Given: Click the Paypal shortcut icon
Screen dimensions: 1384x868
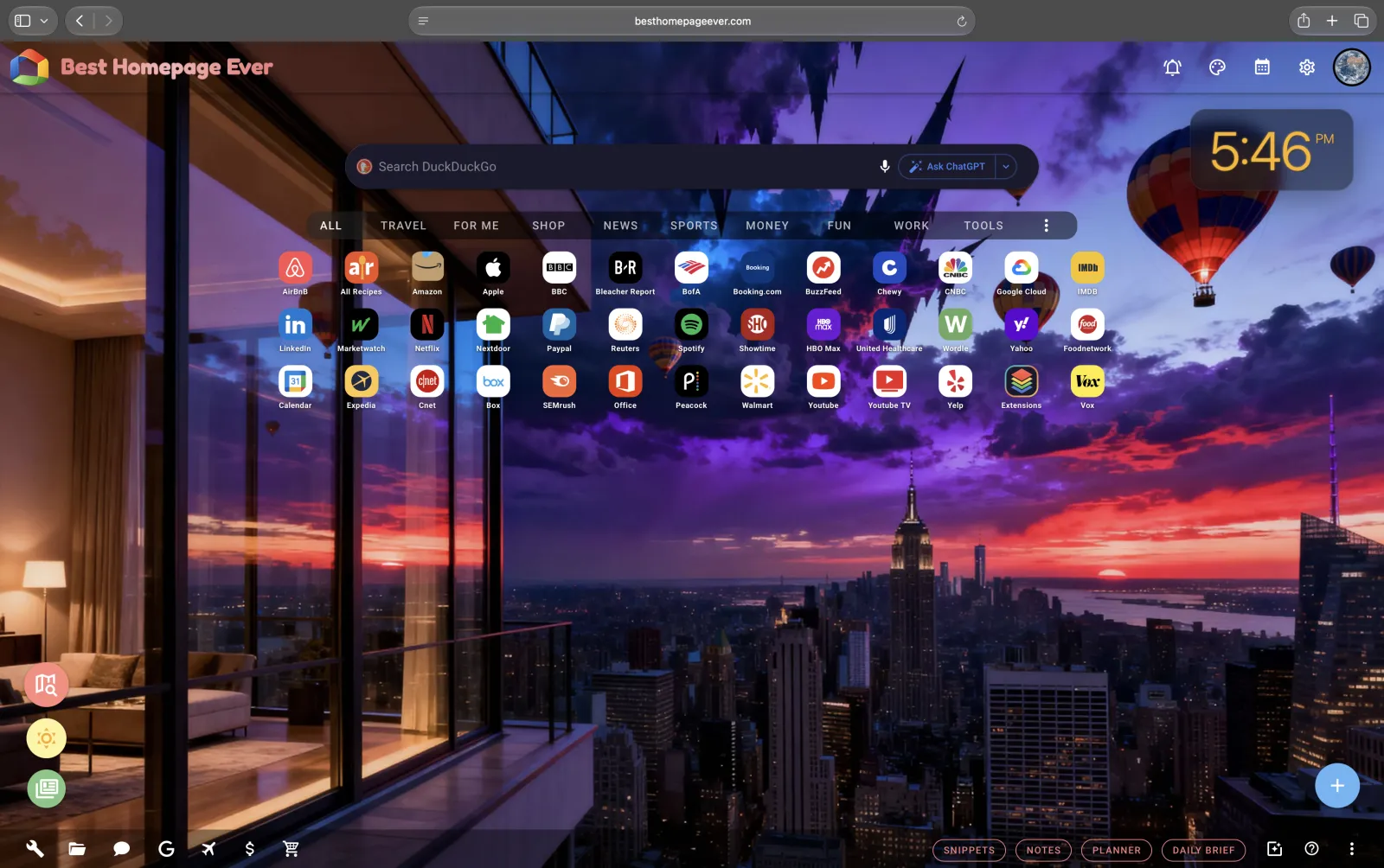Looking at the screenshot, I should click(560, 325).
